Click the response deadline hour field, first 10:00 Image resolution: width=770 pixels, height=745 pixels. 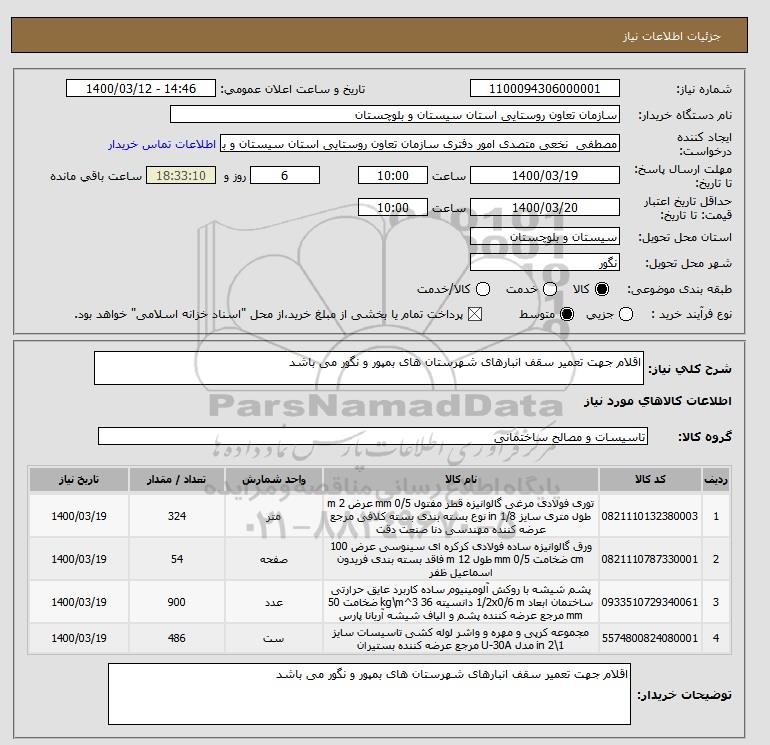[393, 175]
